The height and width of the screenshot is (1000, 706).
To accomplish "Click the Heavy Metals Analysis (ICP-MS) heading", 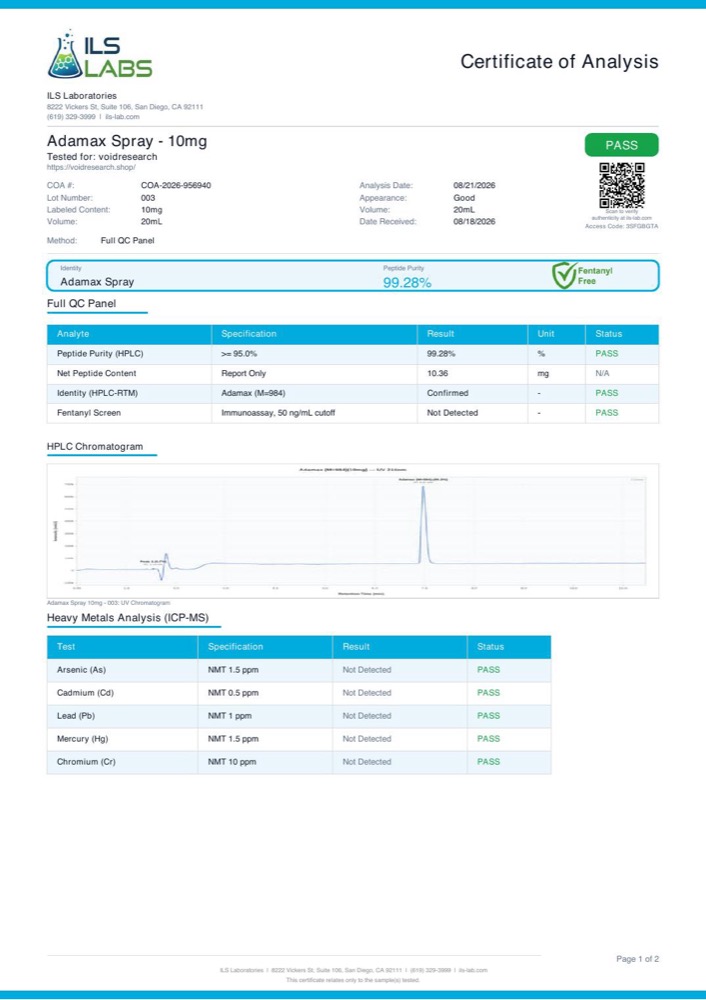I will pos(128,617).
